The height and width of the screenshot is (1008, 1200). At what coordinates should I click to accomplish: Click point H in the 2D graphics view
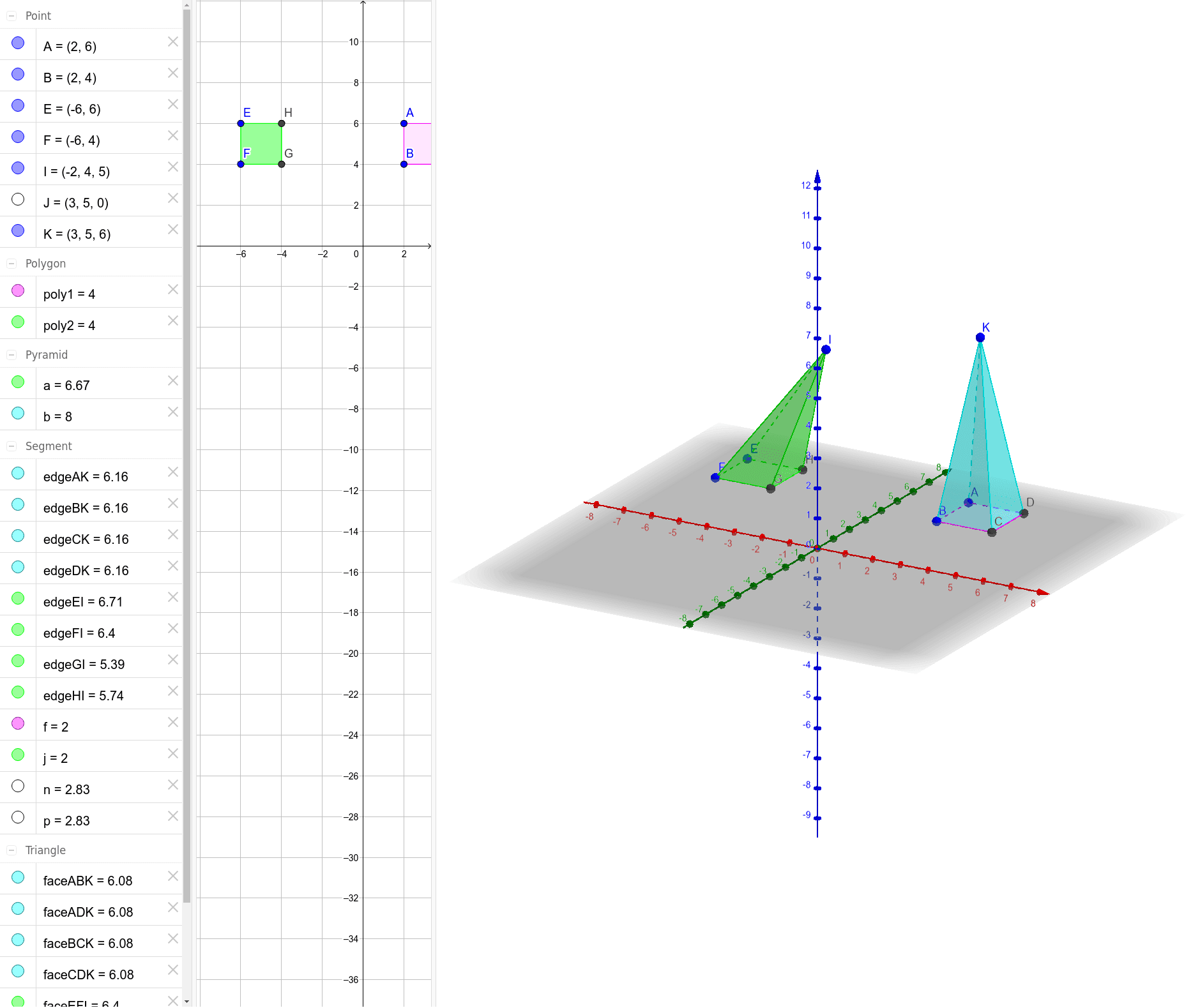[x=282, y=123]
